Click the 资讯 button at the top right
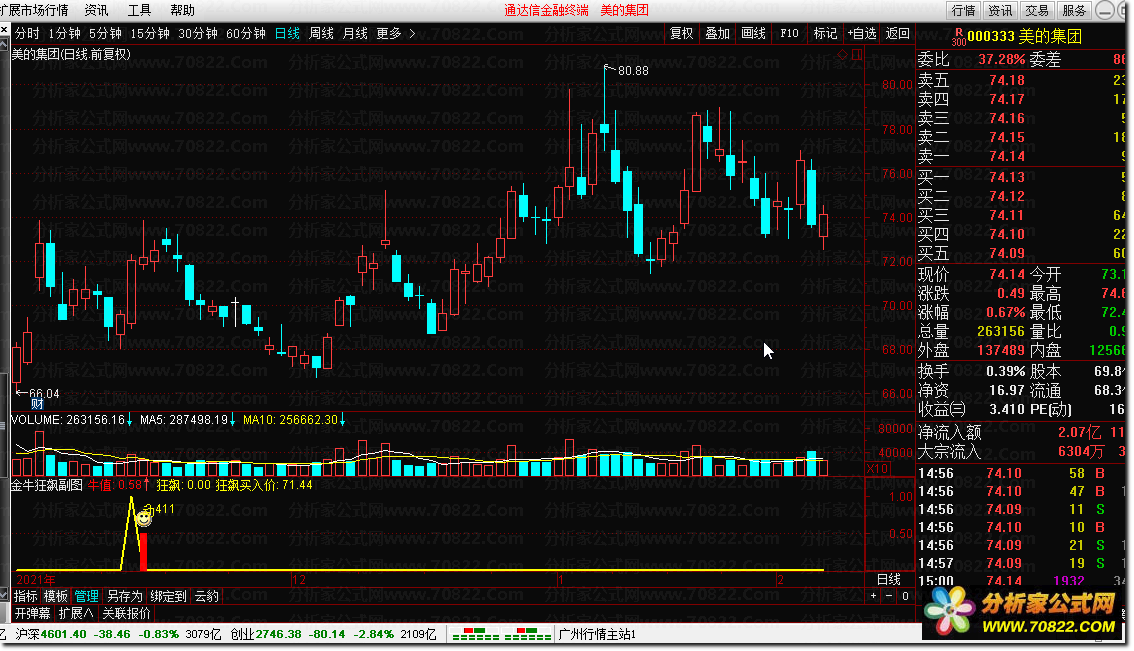This screenshot has width=1134, height=651. 1000,10
